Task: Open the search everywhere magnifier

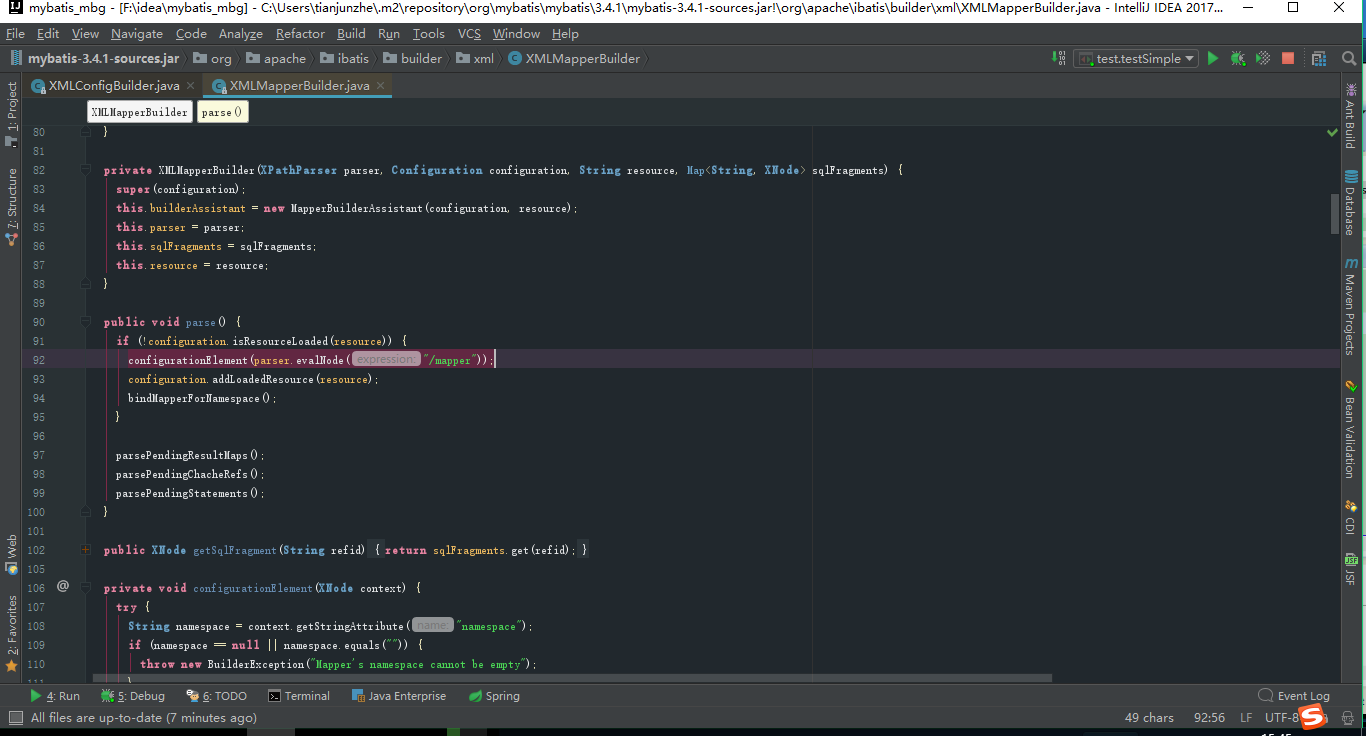Action: (1347, 58)
